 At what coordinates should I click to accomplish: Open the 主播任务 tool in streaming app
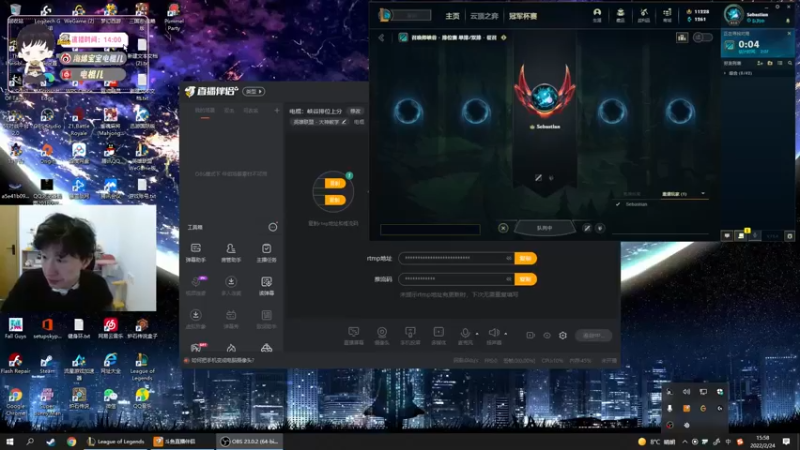tap(266, 253)
